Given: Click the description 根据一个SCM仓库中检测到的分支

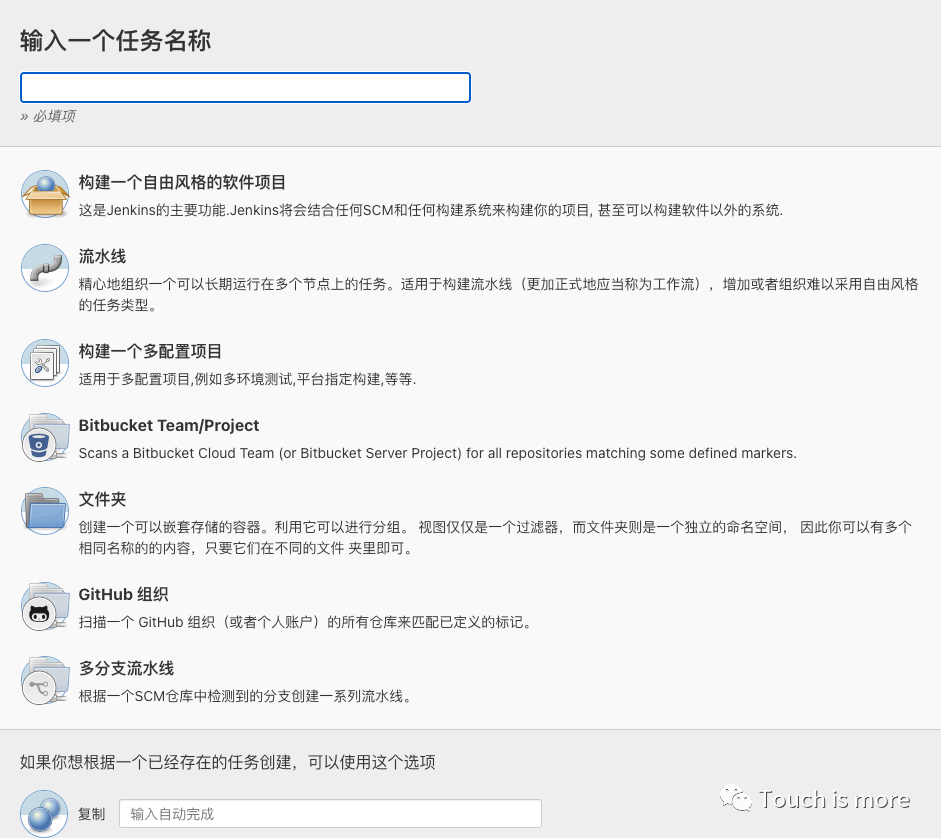Looking at the screenshot, I should (x=244, y=696).
